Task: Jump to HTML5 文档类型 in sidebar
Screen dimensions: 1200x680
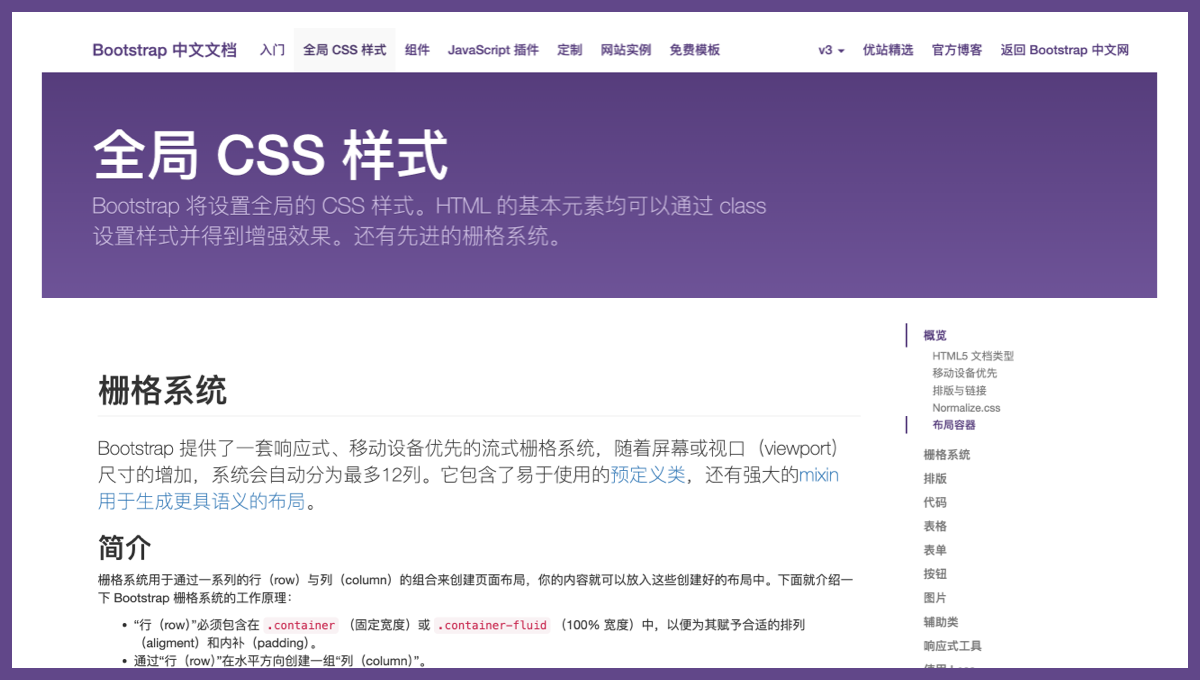Action: (973, 356)
